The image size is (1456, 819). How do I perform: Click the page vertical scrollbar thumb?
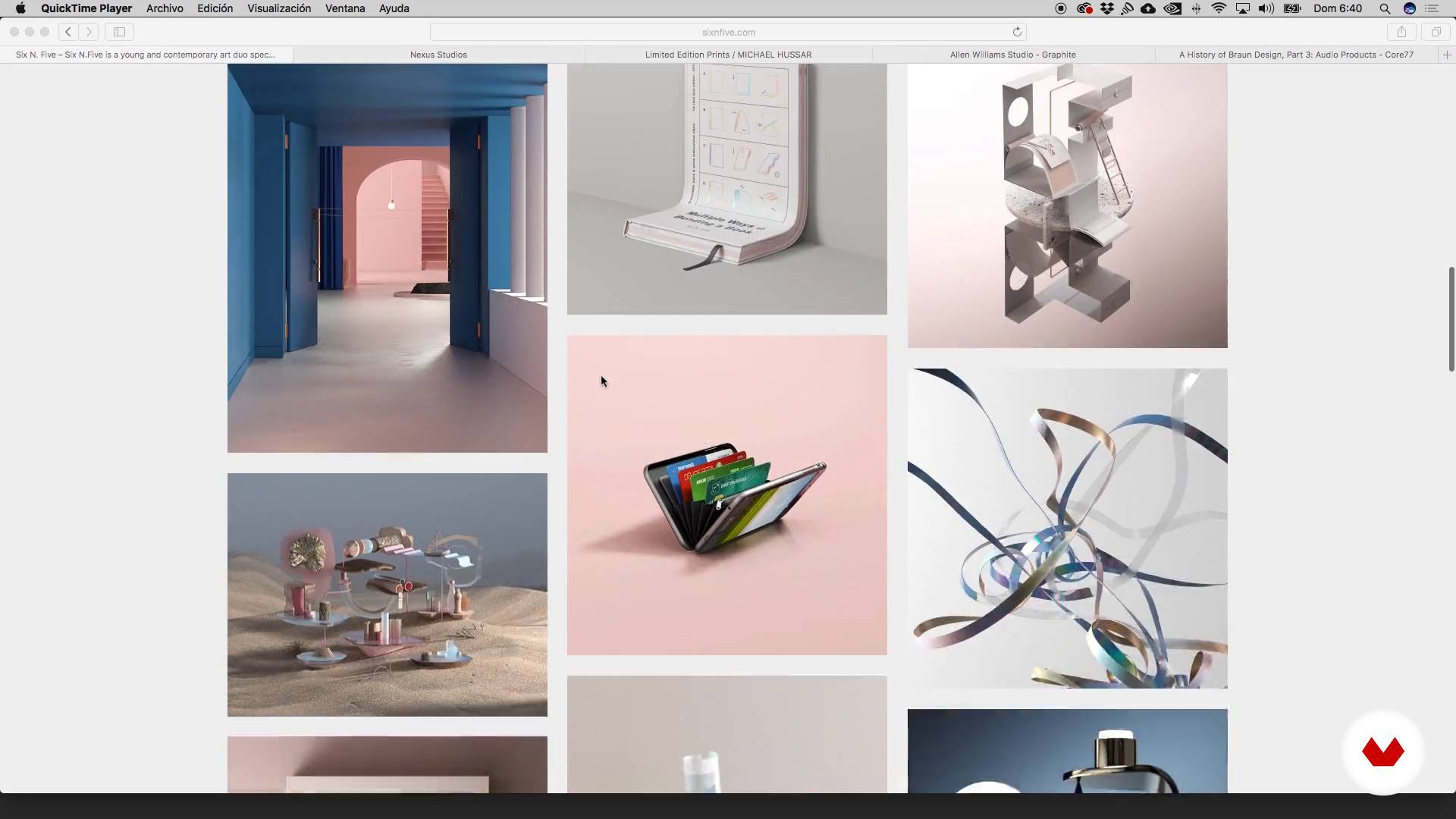(x=1451, y=318)
